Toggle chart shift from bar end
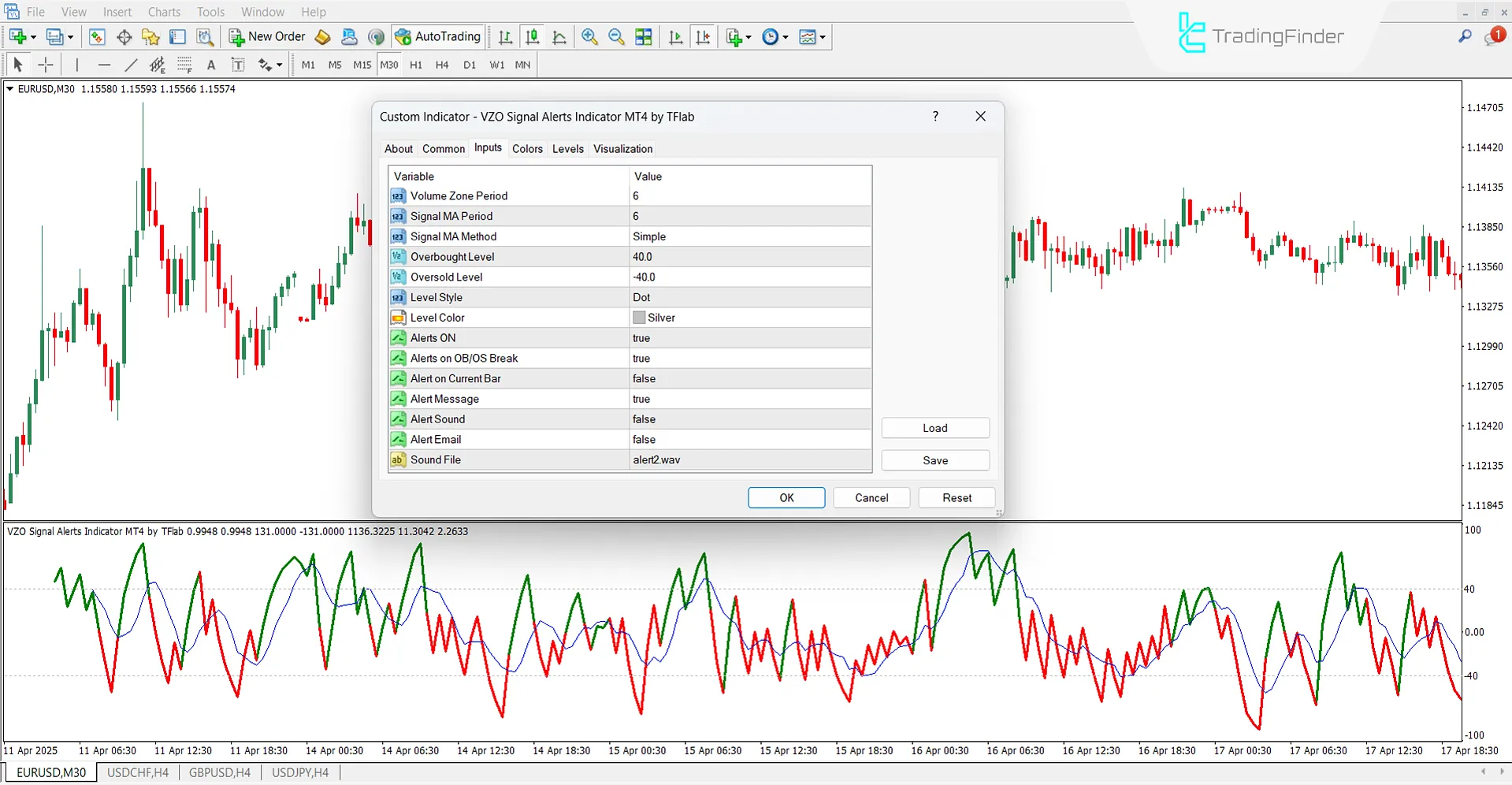This screenshot has width=1512, height=785. (704, 36)
